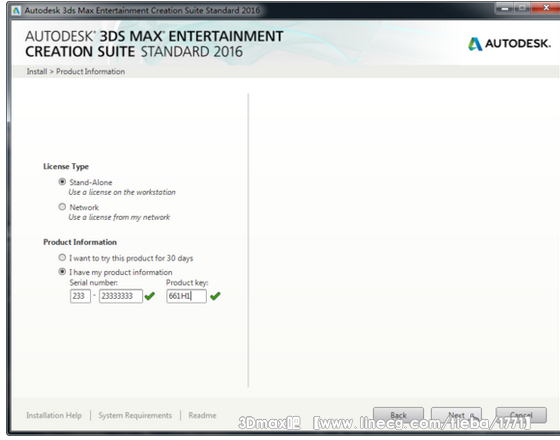Click the Product Information section heading

click(x=80, y=242)
